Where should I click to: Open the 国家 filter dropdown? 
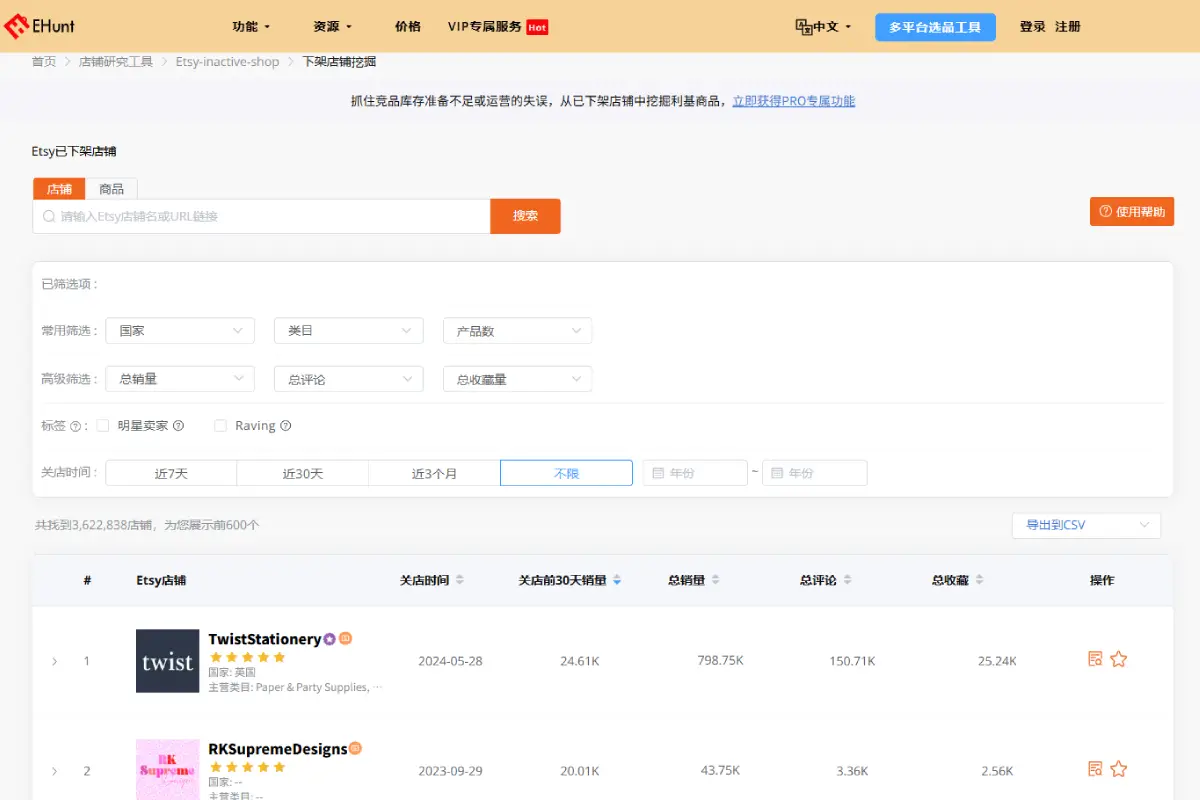pos(179,330)
